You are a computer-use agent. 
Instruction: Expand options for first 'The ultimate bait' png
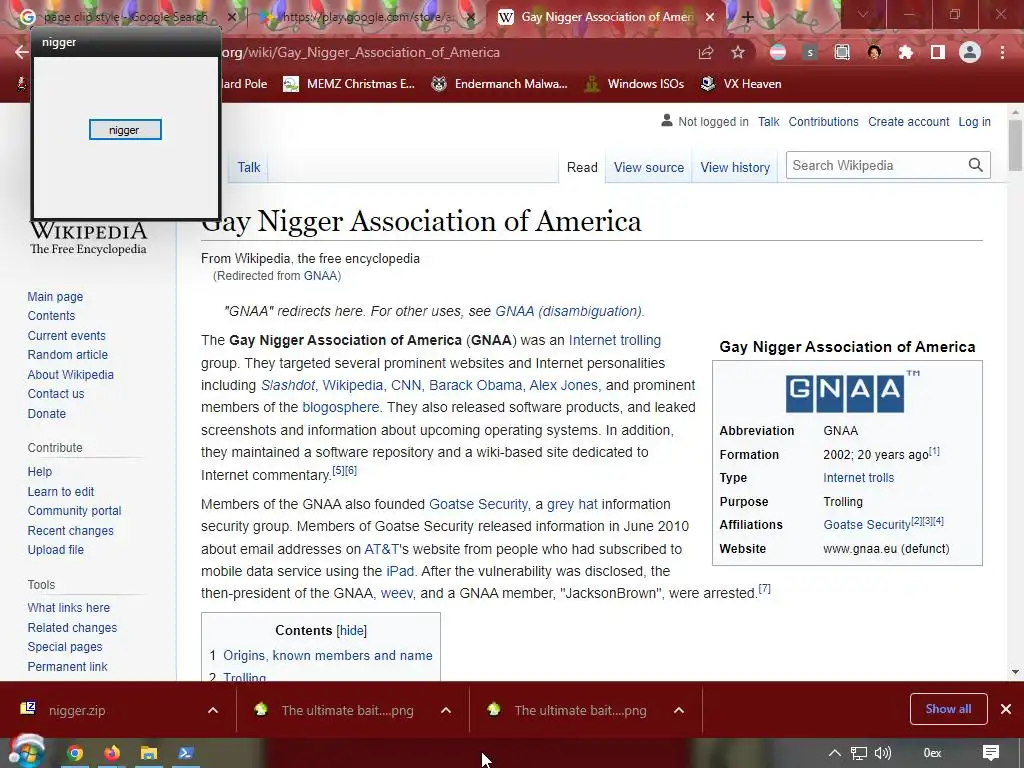point(446,711)
